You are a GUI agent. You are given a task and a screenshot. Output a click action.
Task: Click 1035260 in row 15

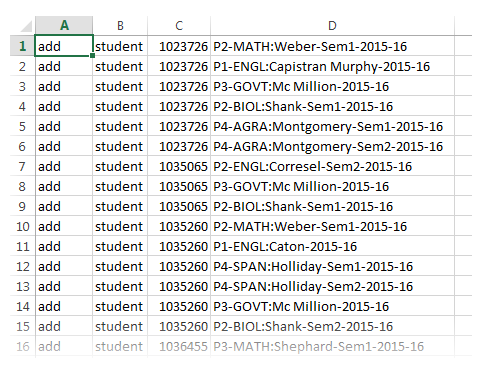179,326
